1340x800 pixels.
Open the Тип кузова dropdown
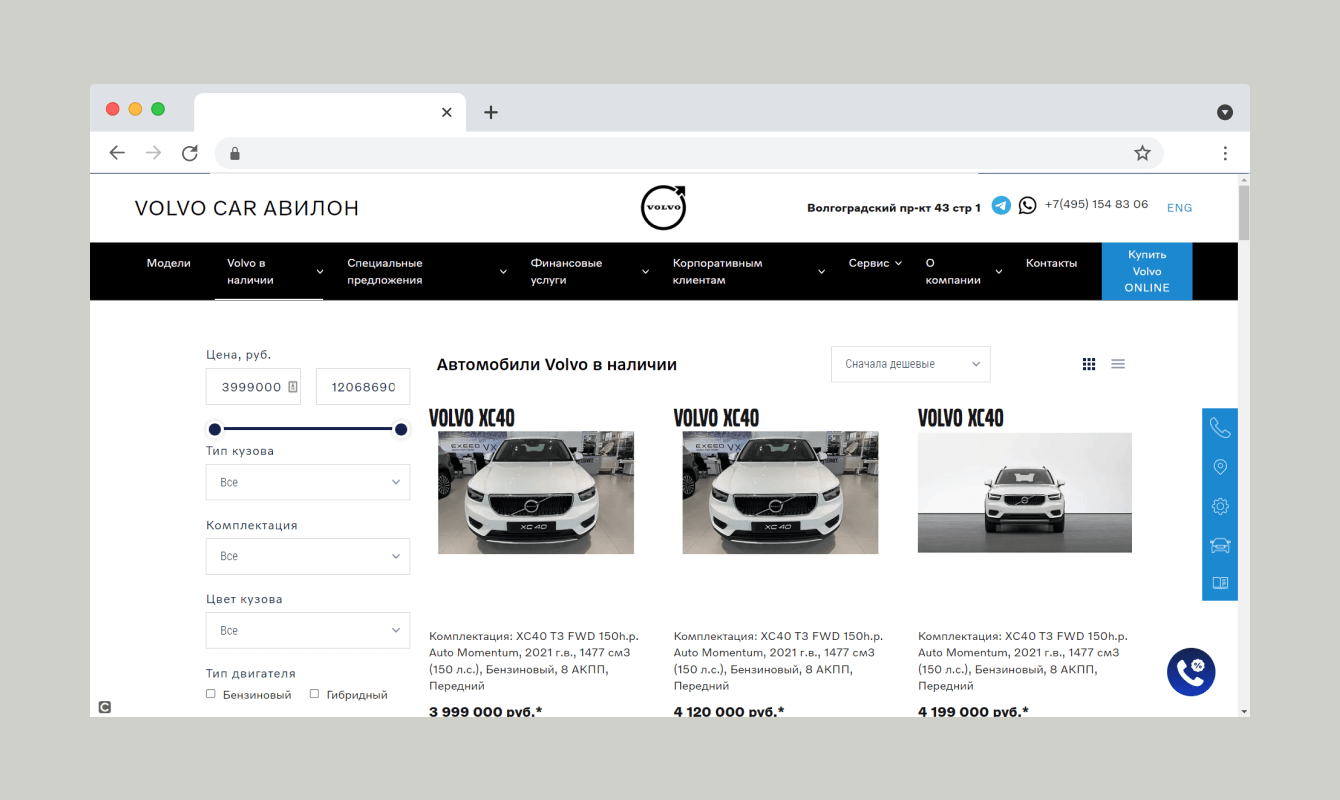pos(308,482)
